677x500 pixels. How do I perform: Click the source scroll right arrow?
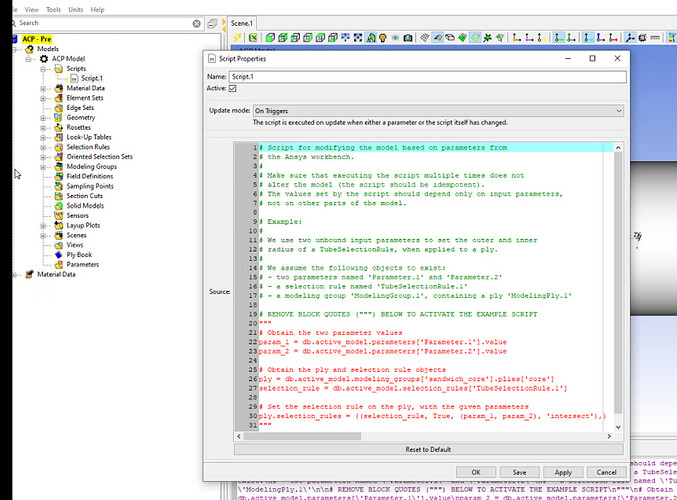click(x=609, y=437)
